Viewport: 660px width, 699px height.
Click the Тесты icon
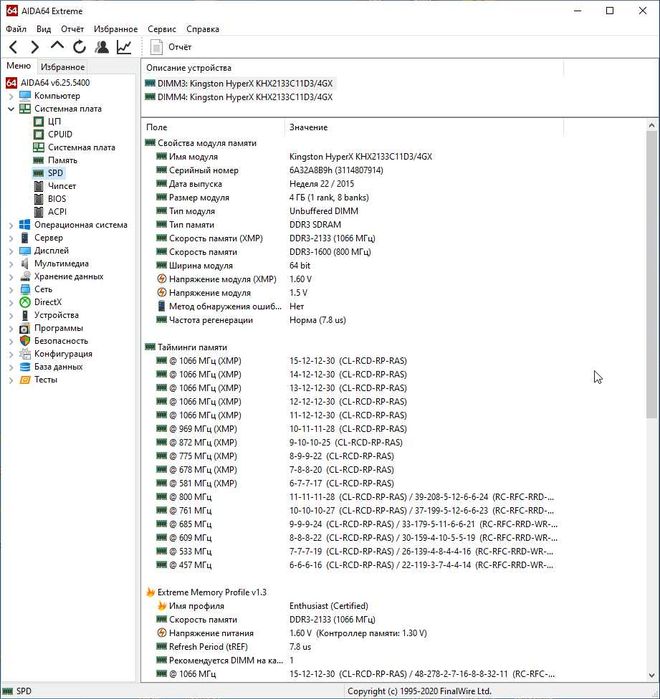coord(25,380)
